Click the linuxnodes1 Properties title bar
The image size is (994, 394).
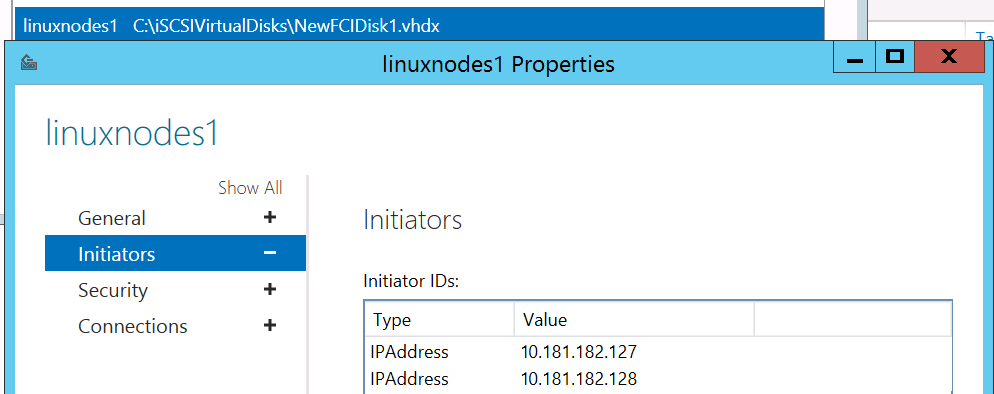tap(498, 64)
